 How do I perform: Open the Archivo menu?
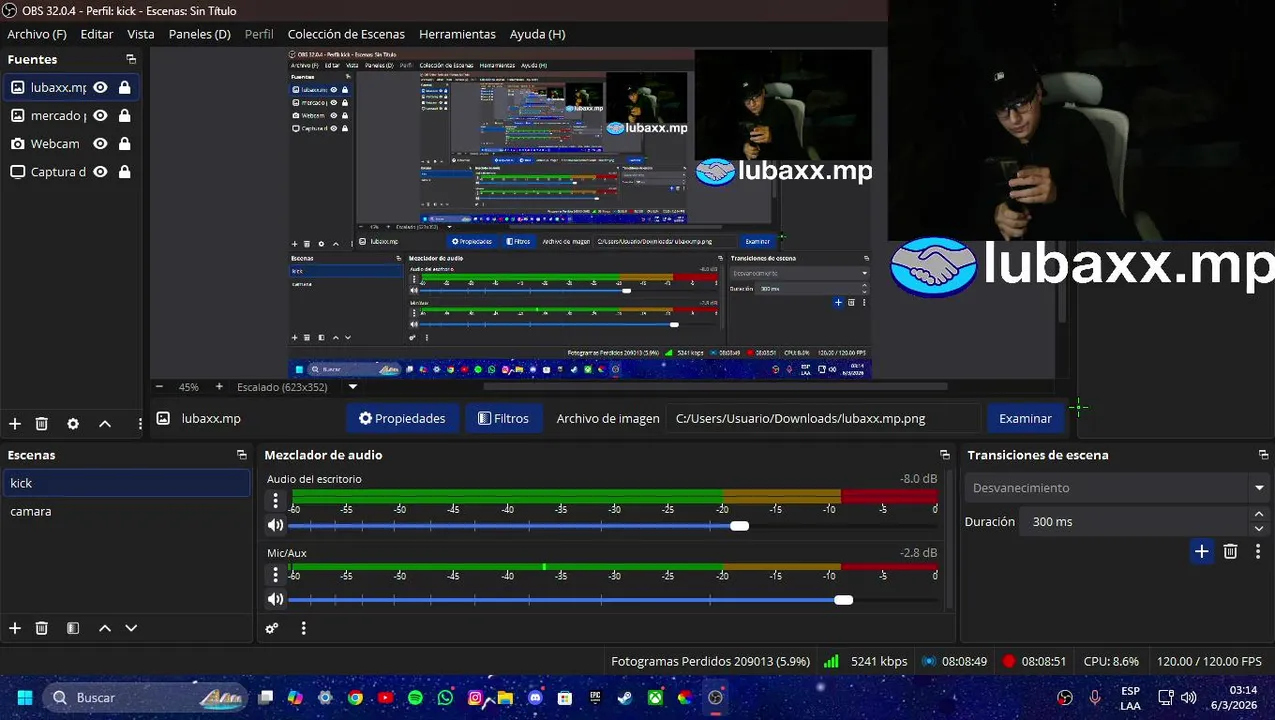pos(37,34)
